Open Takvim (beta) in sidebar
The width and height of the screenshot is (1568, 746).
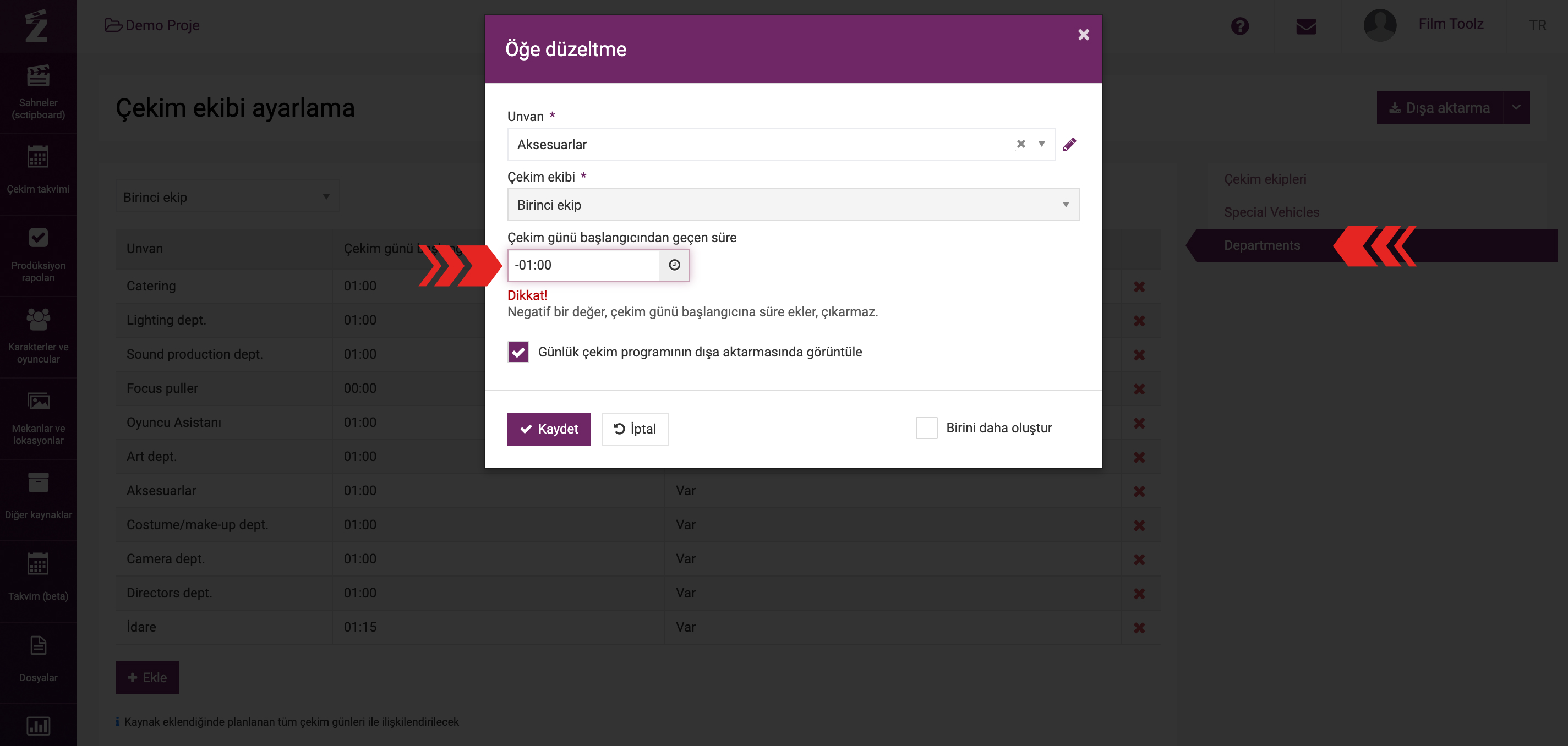coord(39,582)
